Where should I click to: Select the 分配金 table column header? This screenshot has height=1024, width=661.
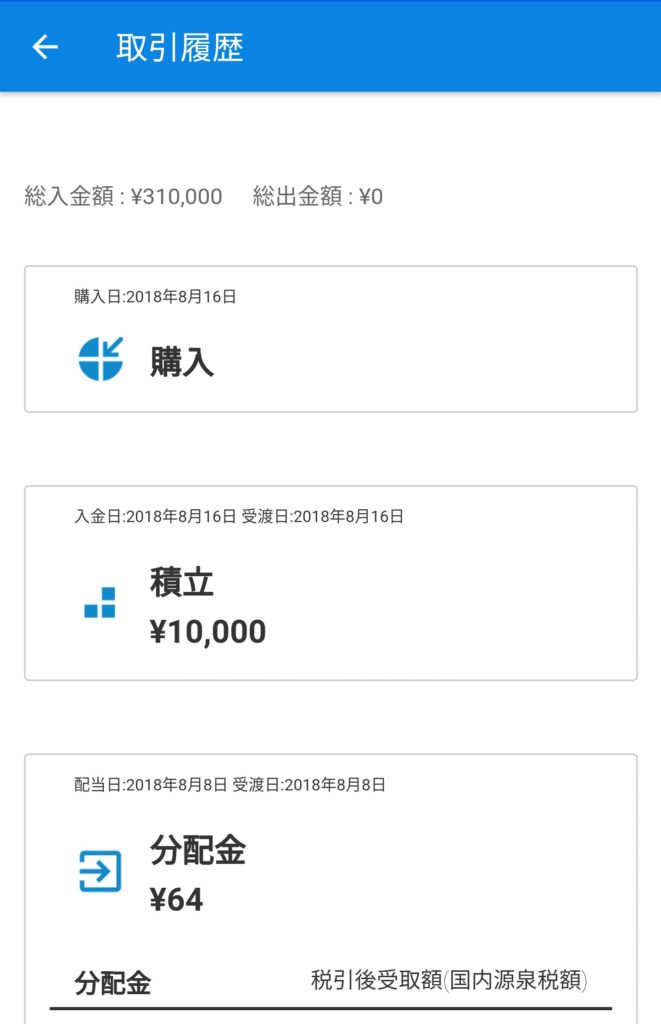(112, 983)
